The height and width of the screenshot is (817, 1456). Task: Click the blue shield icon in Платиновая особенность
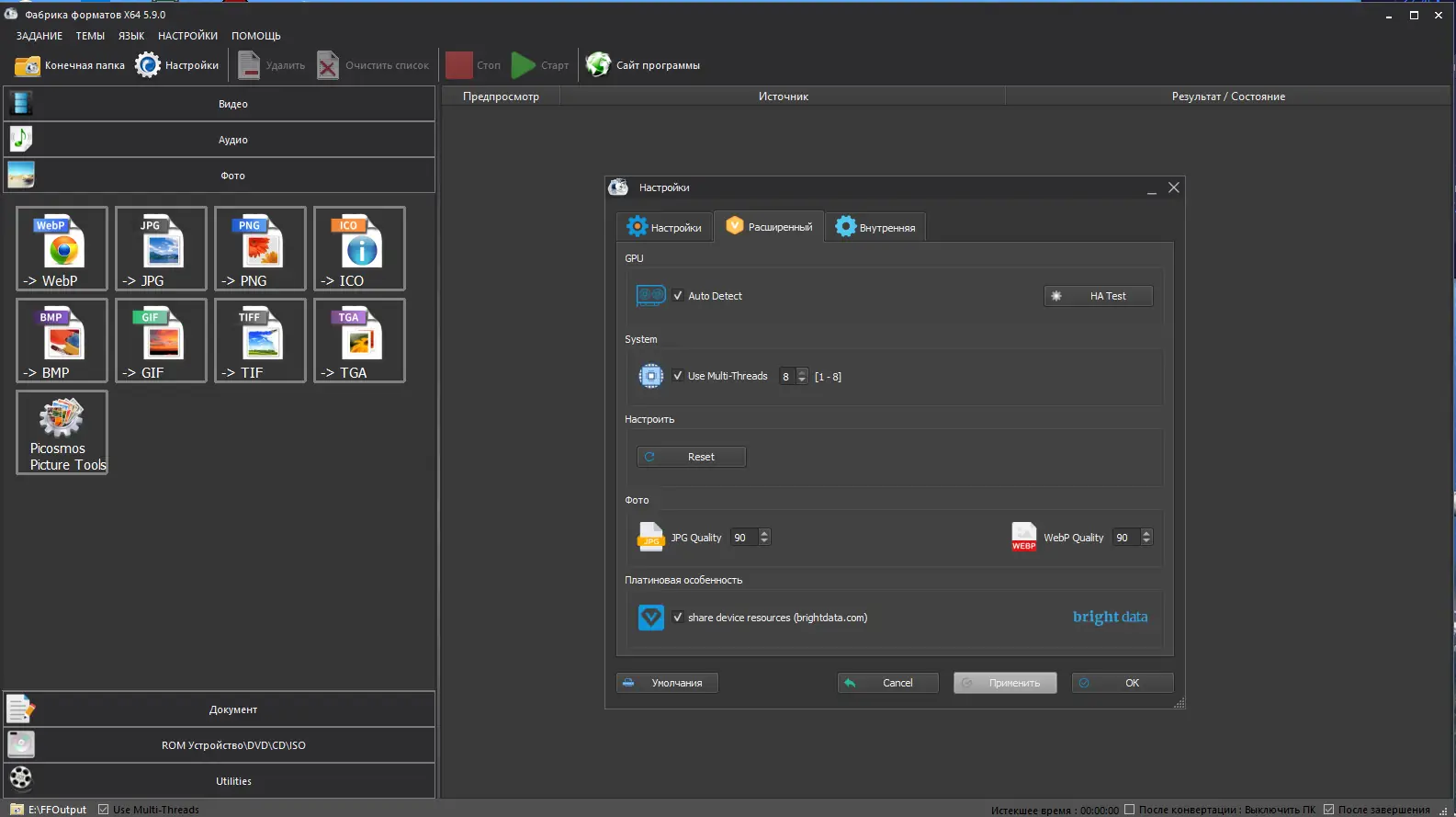[651, 618]
